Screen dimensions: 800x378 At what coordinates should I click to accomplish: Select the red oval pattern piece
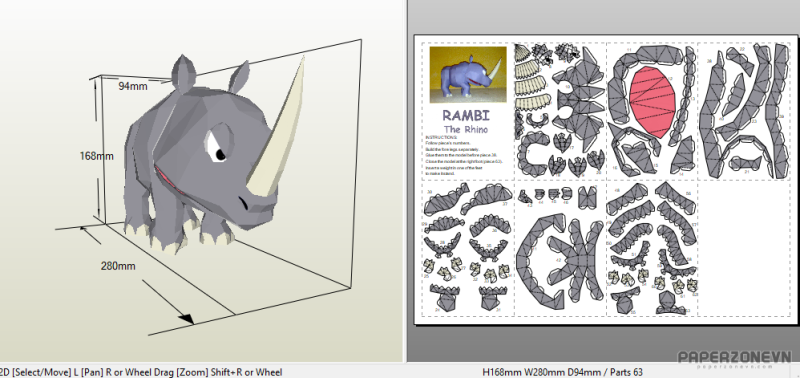pos(653,102)
